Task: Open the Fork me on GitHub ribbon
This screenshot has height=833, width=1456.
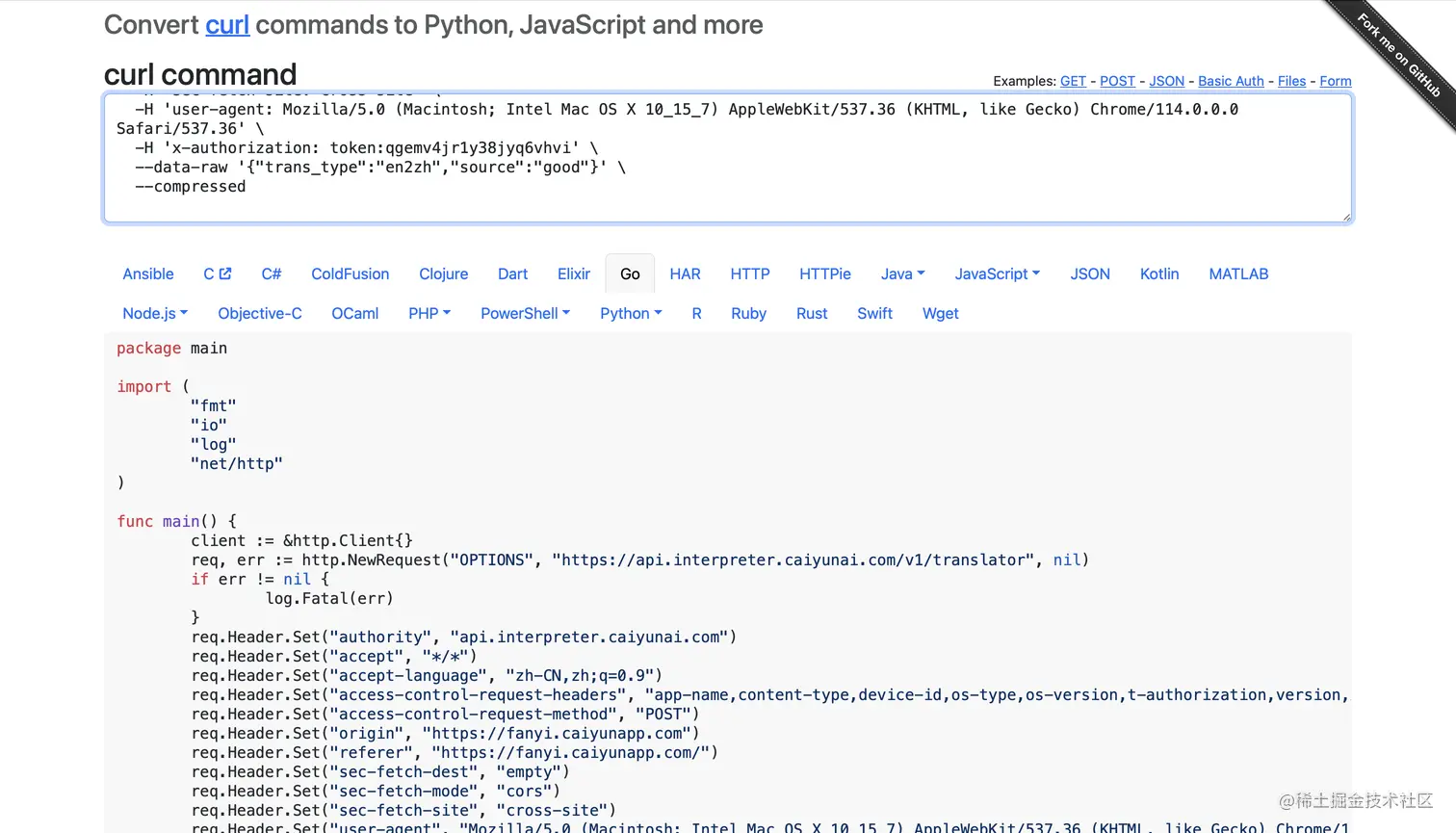Action: (x=1398, y=55)
